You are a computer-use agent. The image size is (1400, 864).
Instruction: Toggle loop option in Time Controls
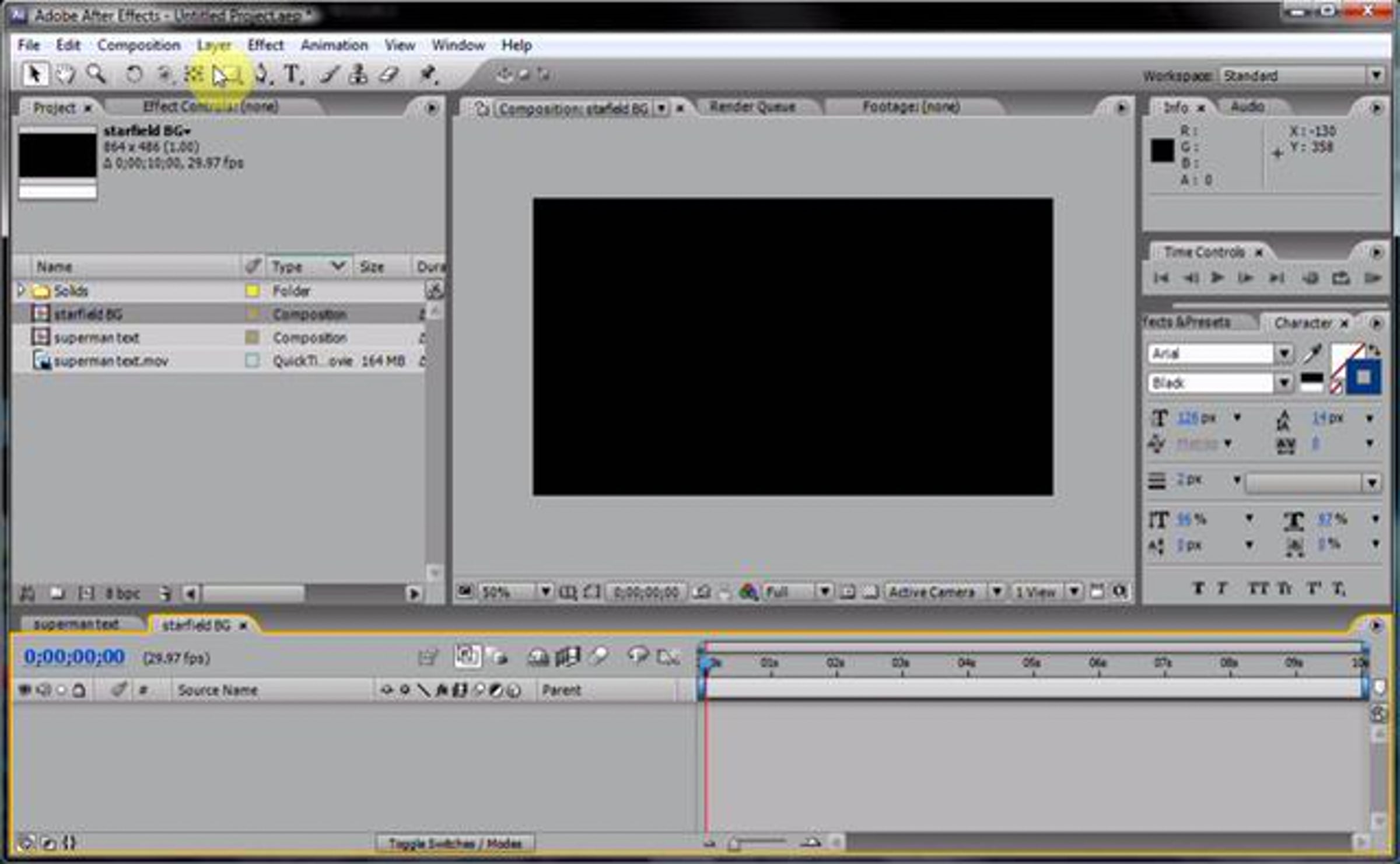point(1340,278)
